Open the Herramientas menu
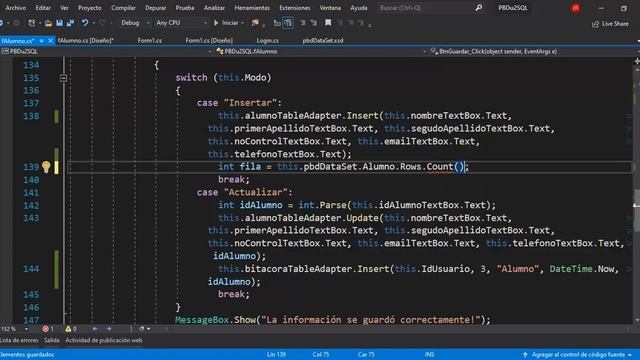The image size is (640, 360). pyautogui.click(x=252, y=8)
